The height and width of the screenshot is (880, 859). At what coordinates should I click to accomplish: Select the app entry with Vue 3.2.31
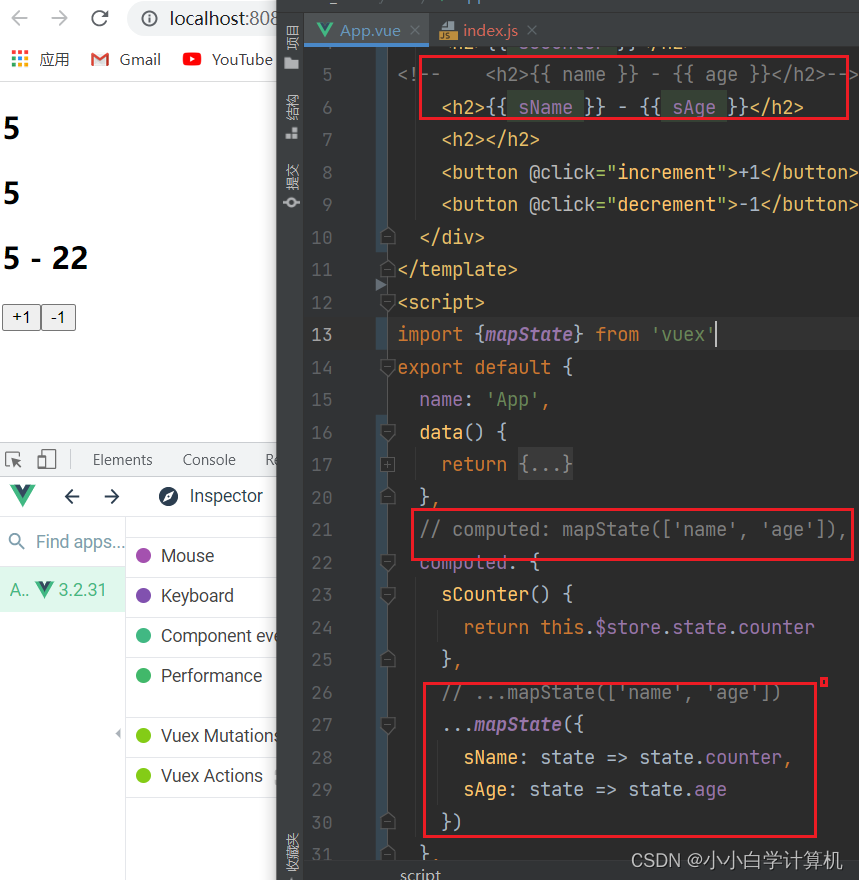[x=62, y=589]
